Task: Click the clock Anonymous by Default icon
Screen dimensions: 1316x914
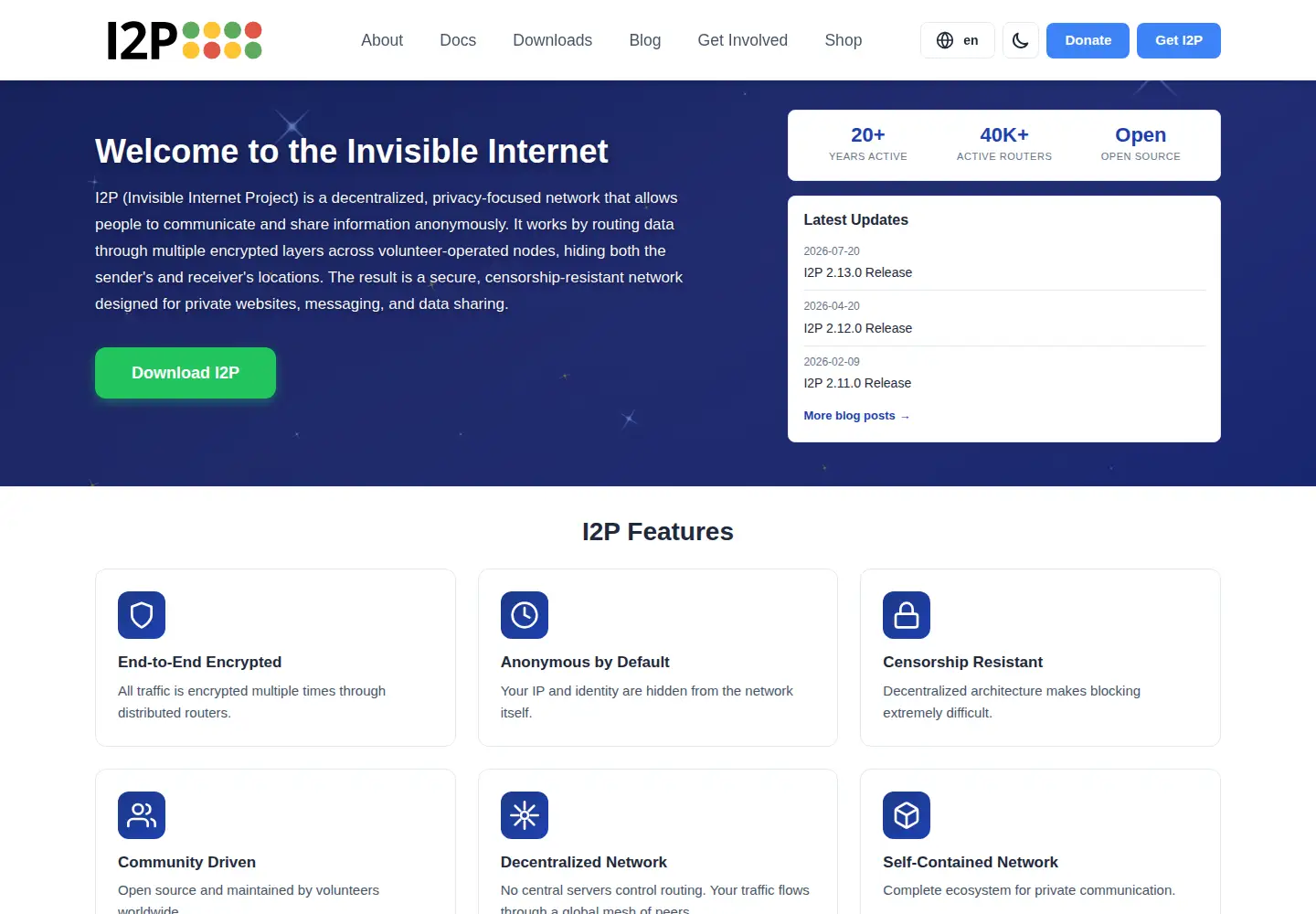Action: point(525,615)
